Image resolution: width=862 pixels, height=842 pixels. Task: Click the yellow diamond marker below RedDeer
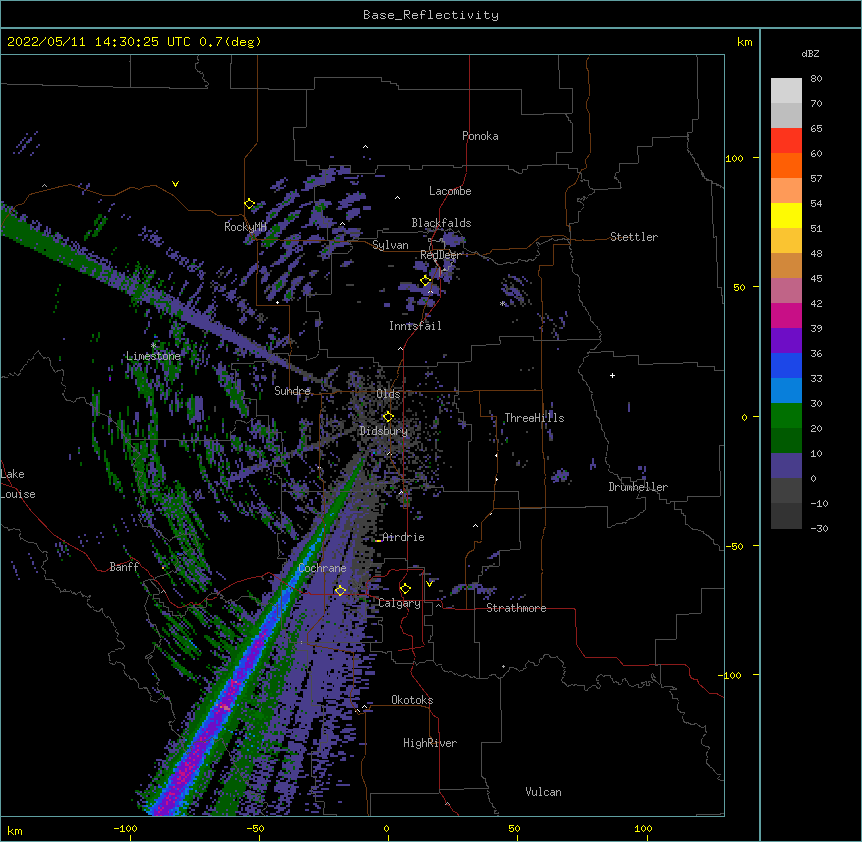[x=426, y=281]
